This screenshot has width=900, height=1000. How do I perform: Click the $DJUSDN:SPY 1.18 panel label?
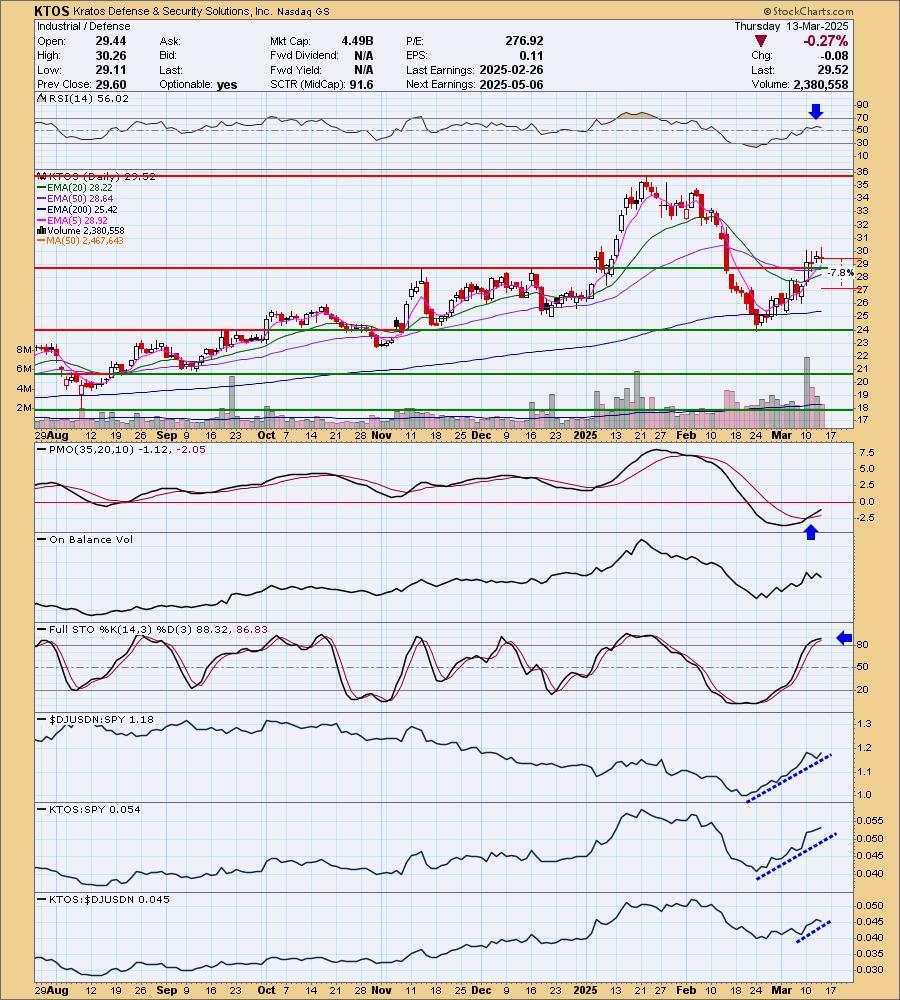point(101,719)
